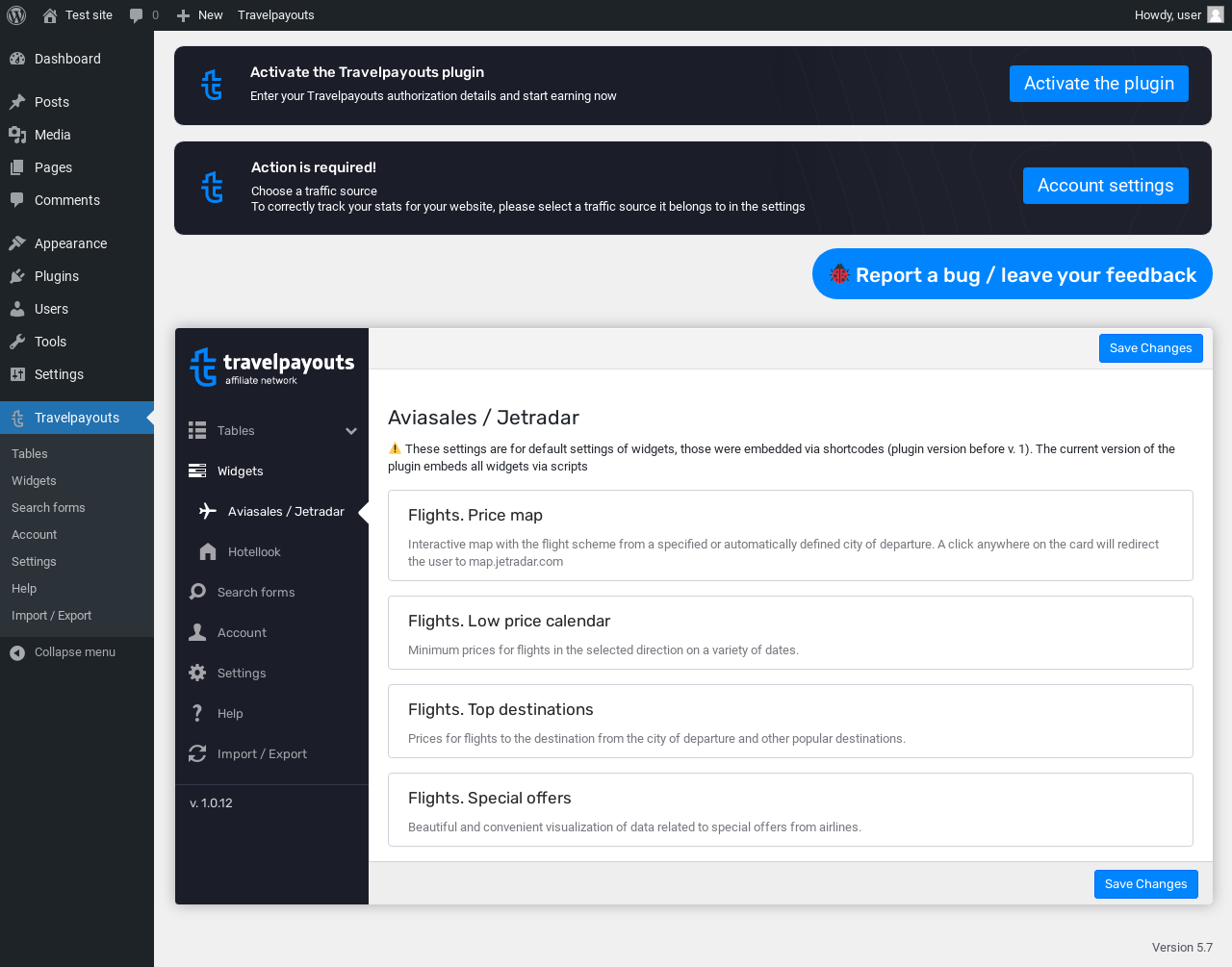Click the Plugins plug icon
Screen dimensions: 1232x967
[17, 276]
